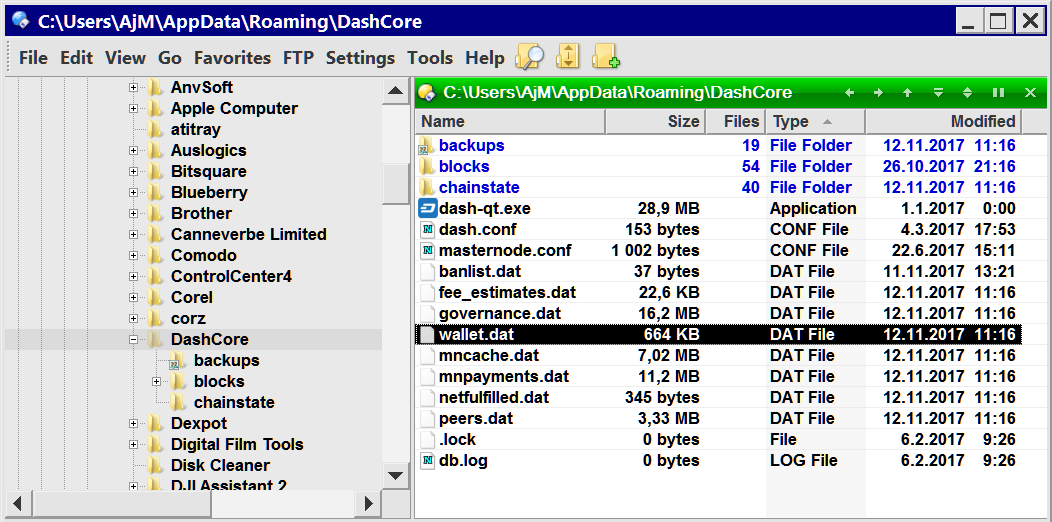Sort by the Size column header
The height and width of the screenshot is (522, 1052).
point(655,121)
